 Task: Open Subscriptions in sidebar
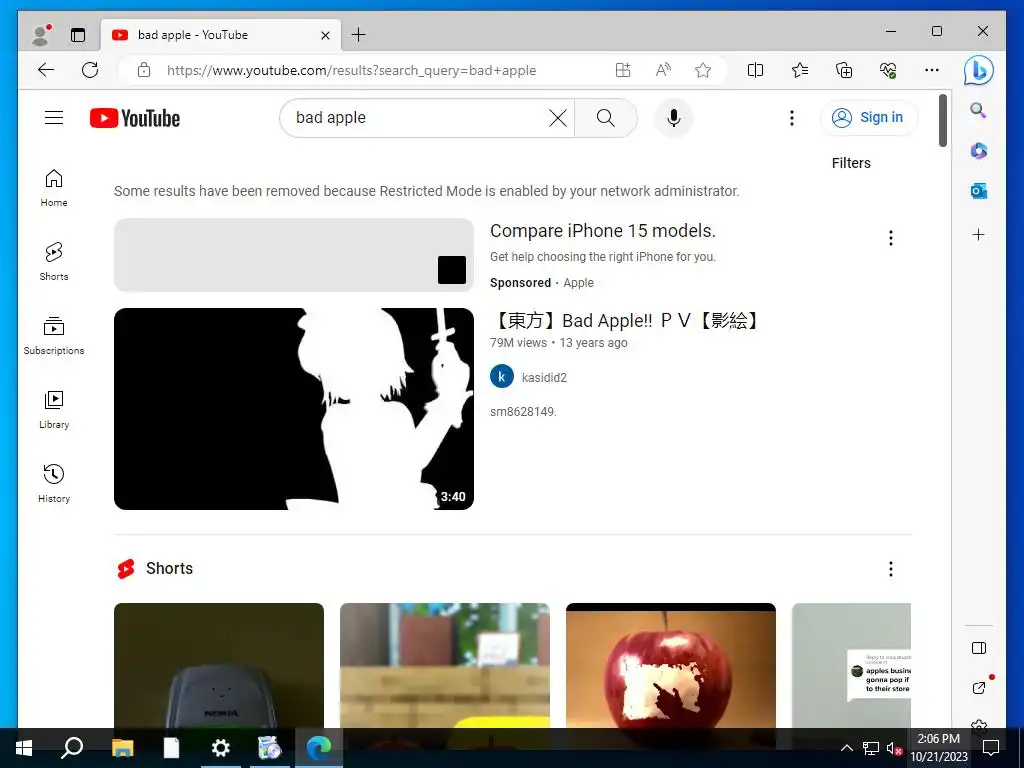click(x=54, y=336)
